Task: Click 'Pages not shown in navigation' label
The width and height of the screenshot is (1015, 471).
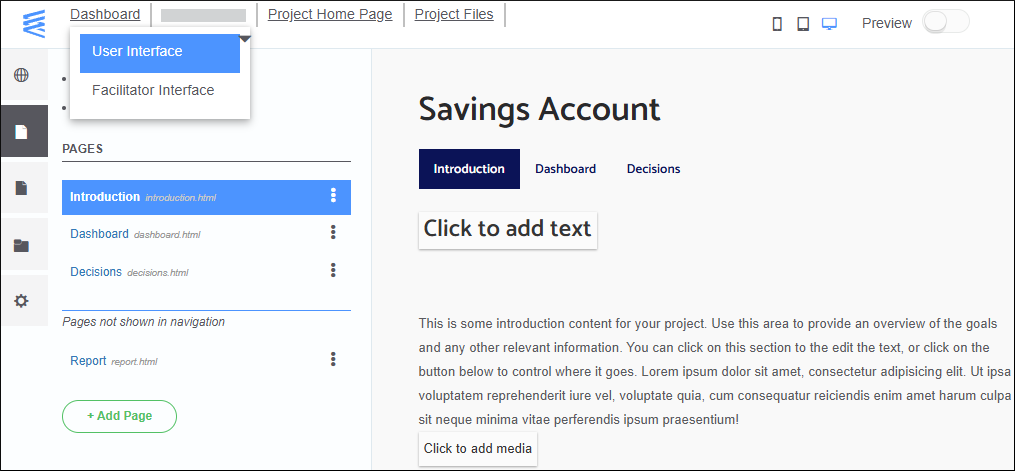Action: tap(144, 322)
